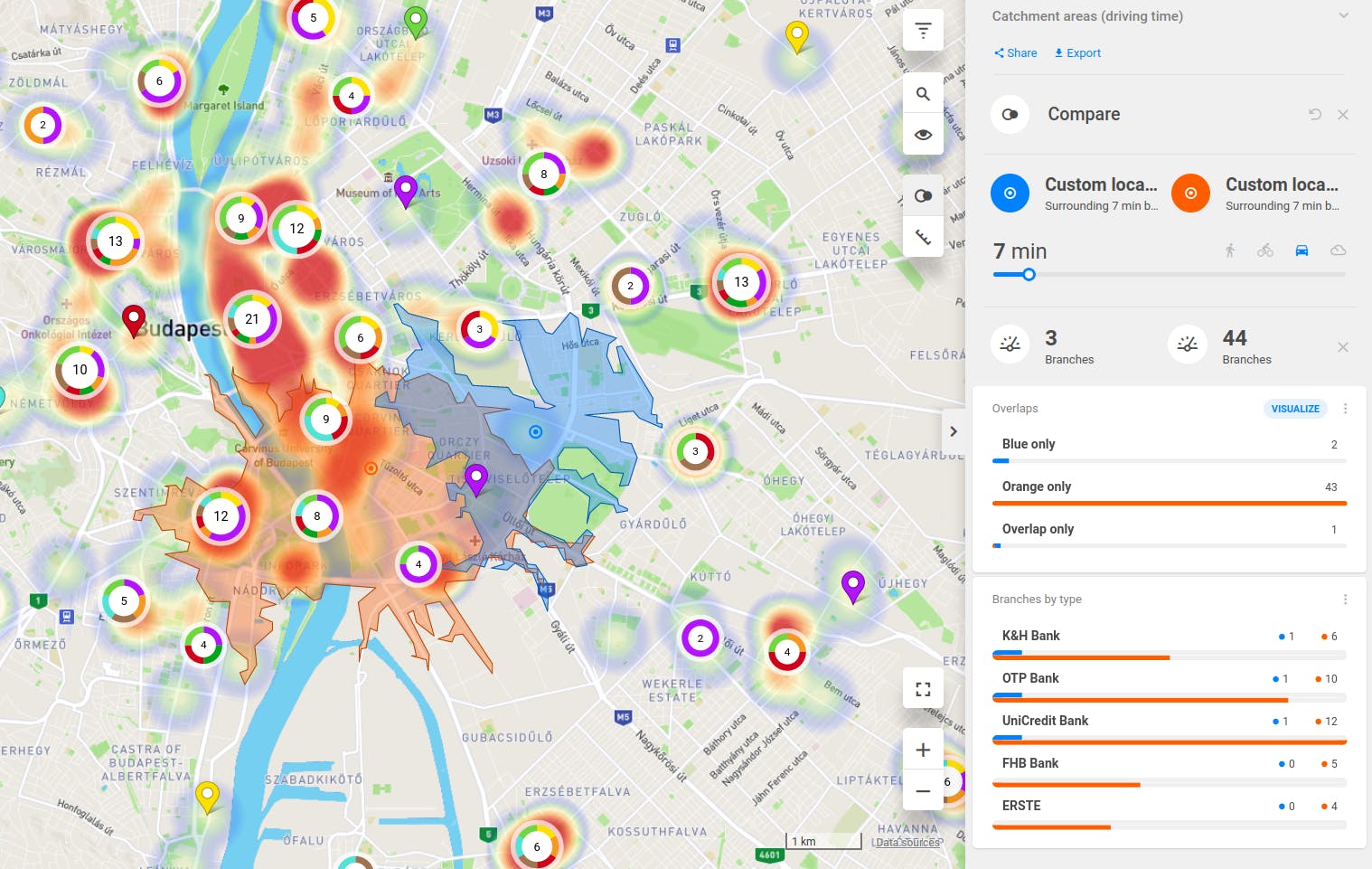The image size is (1372, 869).
Task: Select the ruler measure tool
Action: tap(923, 237)
